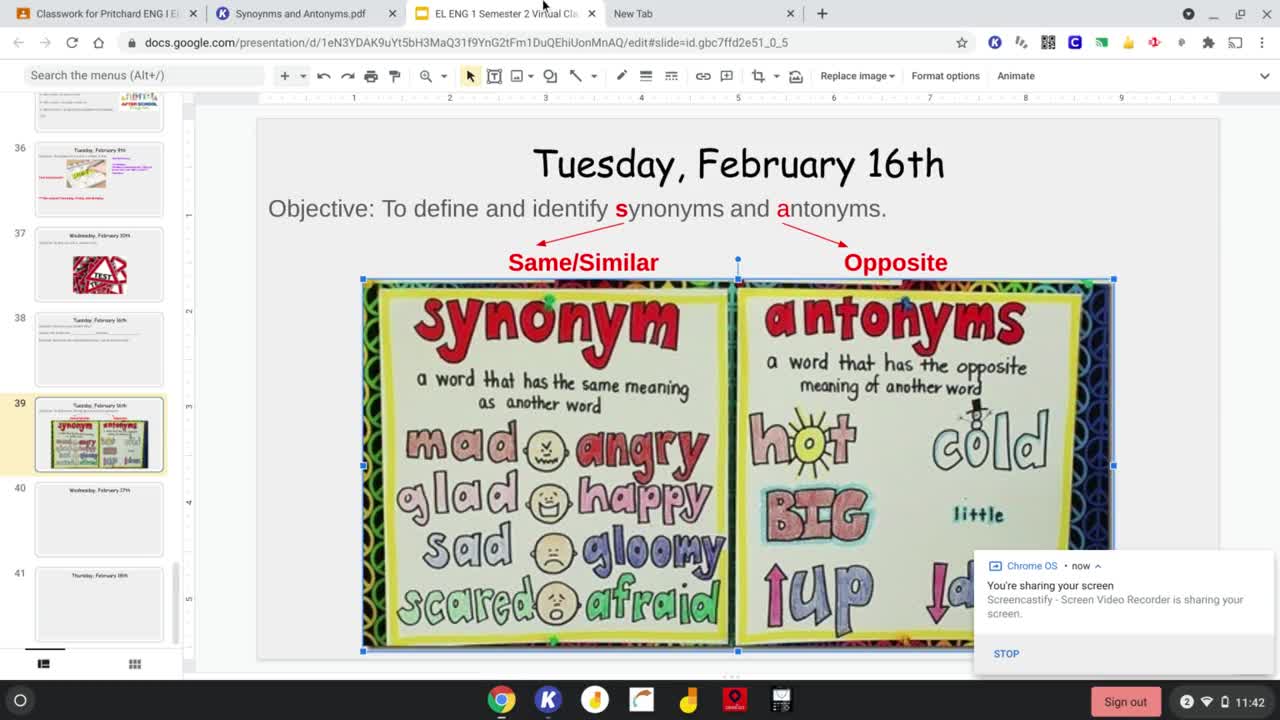Click the red Same/Similar label
Screen dimensions: 1280x720
[x=583, y=262]
